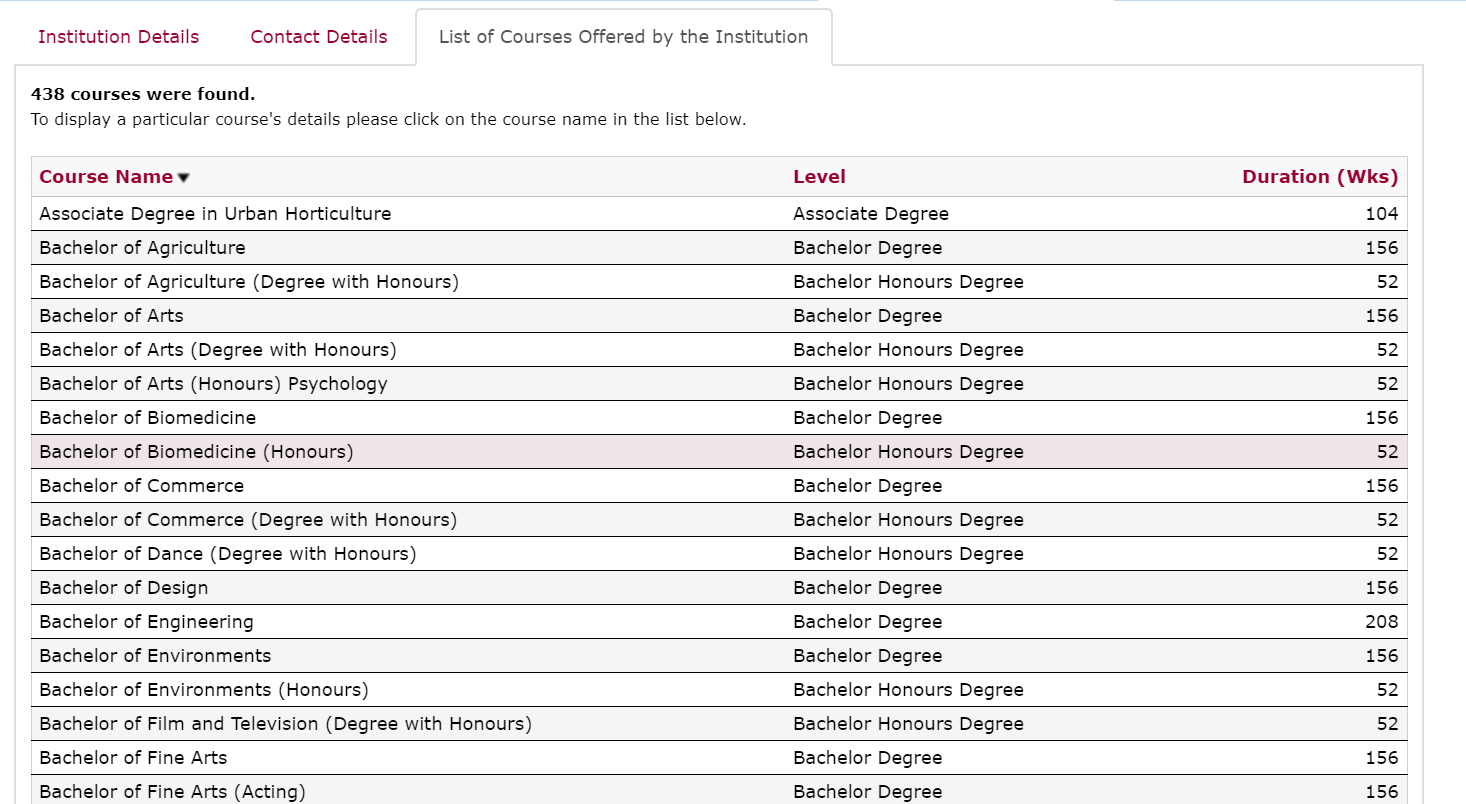Viewport: 1466px width, 804px height.
Task: Click Bachelor of Environments (Honours) course
Action: [204, 690]
